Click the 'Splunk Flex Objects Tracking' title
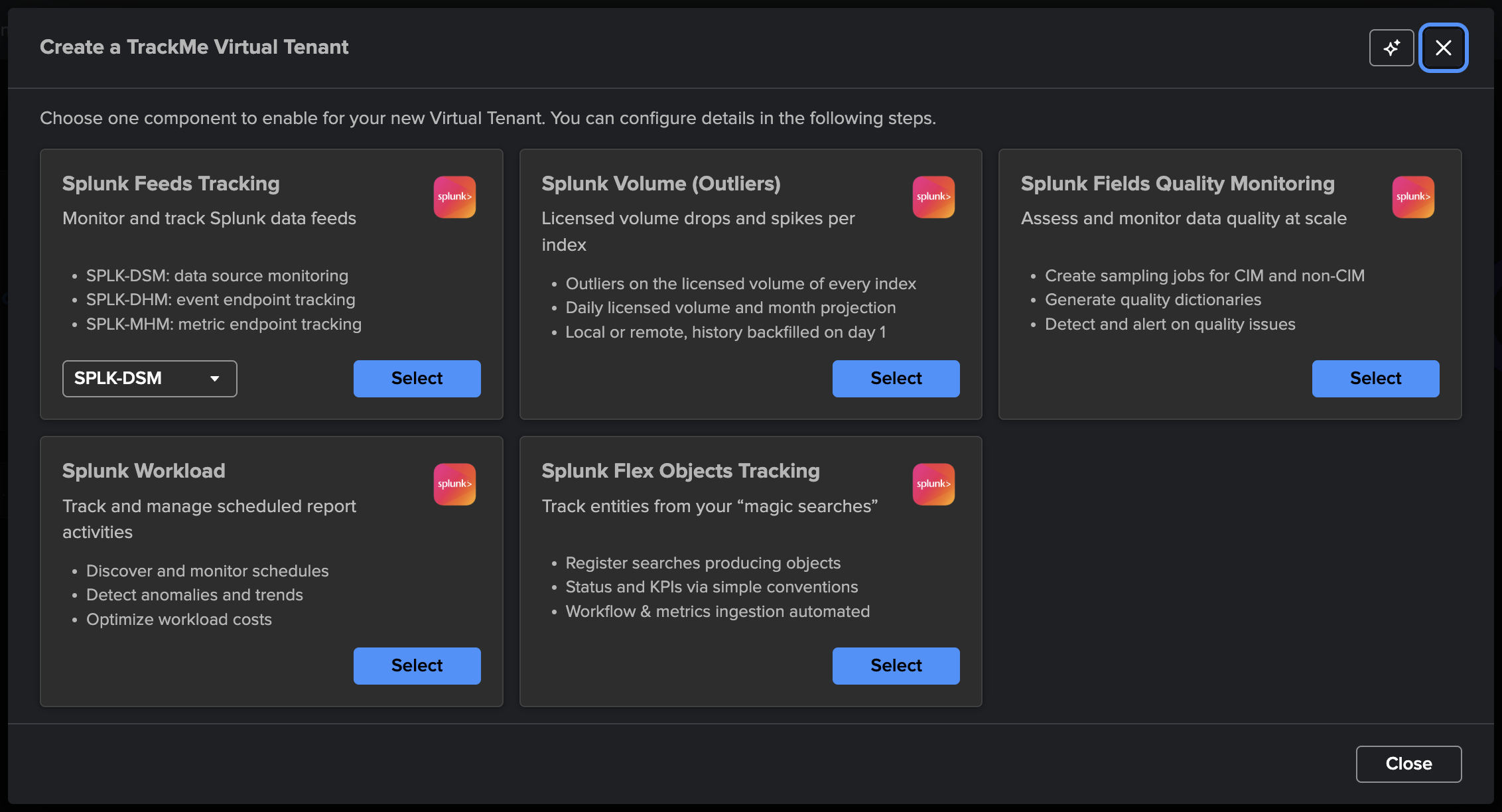 click(681, 471)
